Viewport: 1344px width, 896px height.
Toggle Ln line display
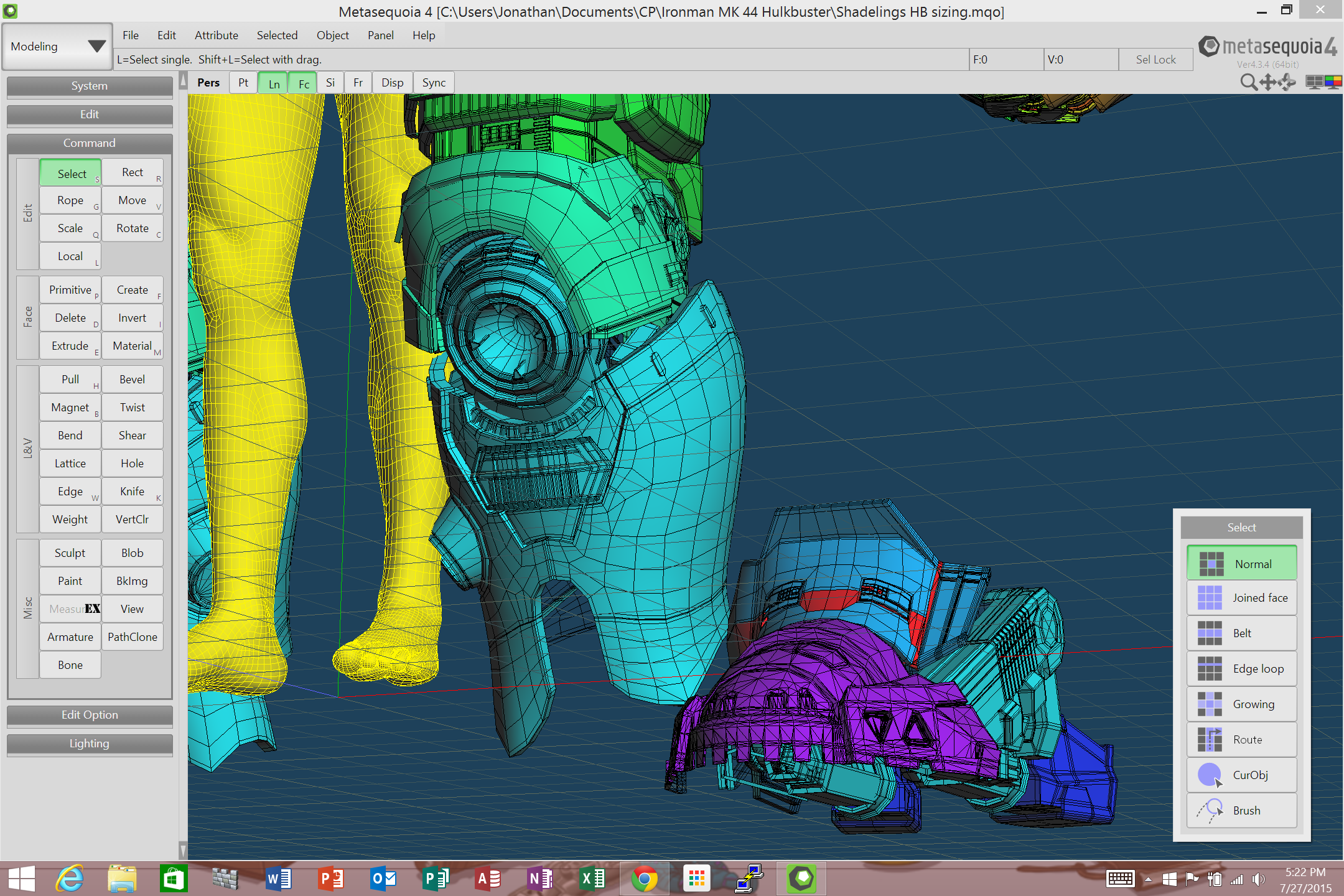coord(274,83)
